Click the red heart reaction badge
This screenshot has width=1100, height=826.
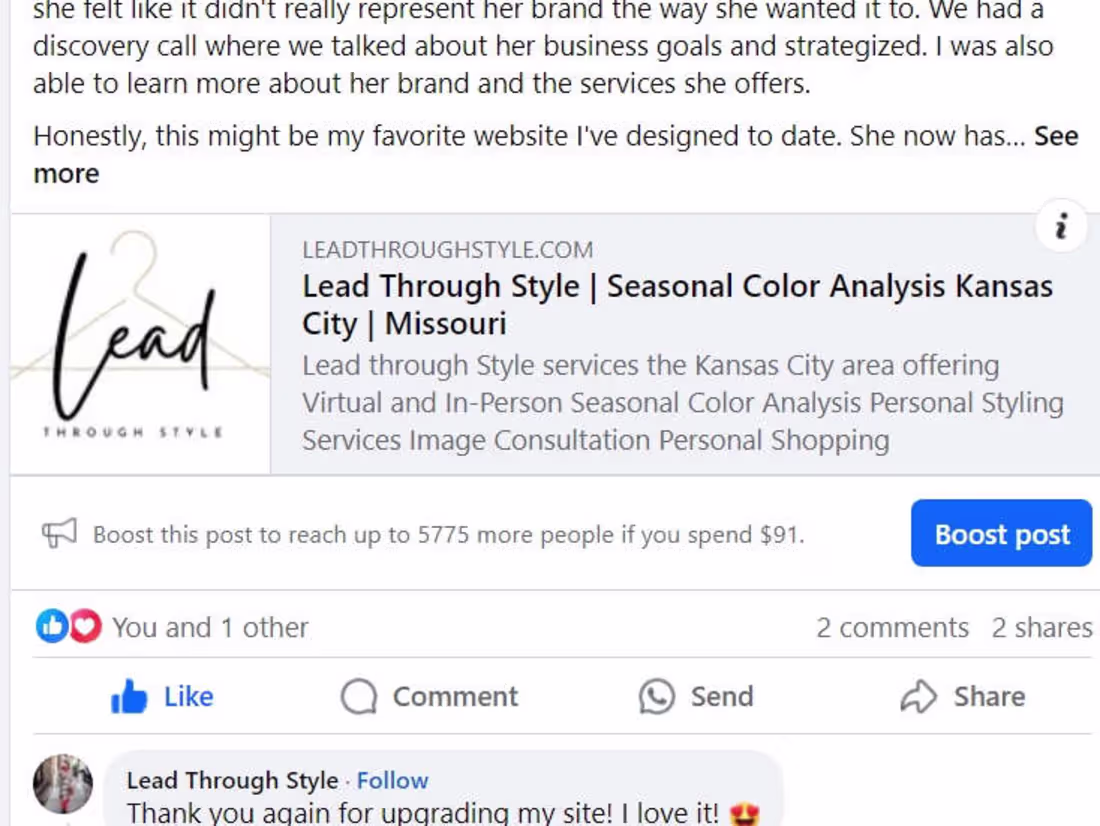[x=85, y=625]
